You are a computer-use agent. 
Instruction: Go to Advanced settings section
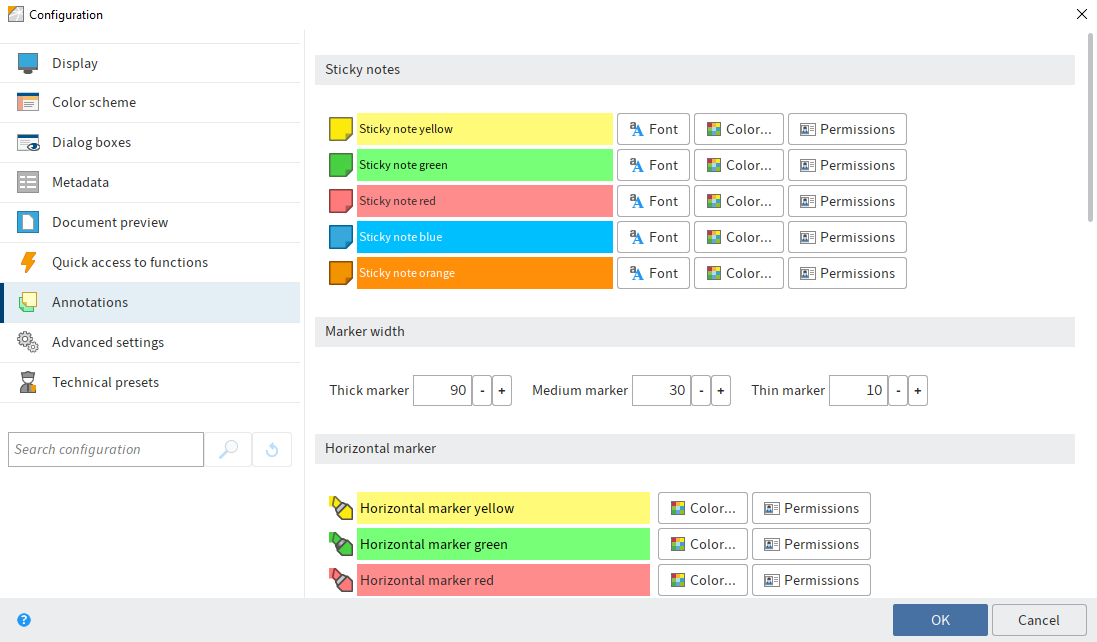(108, 342)
